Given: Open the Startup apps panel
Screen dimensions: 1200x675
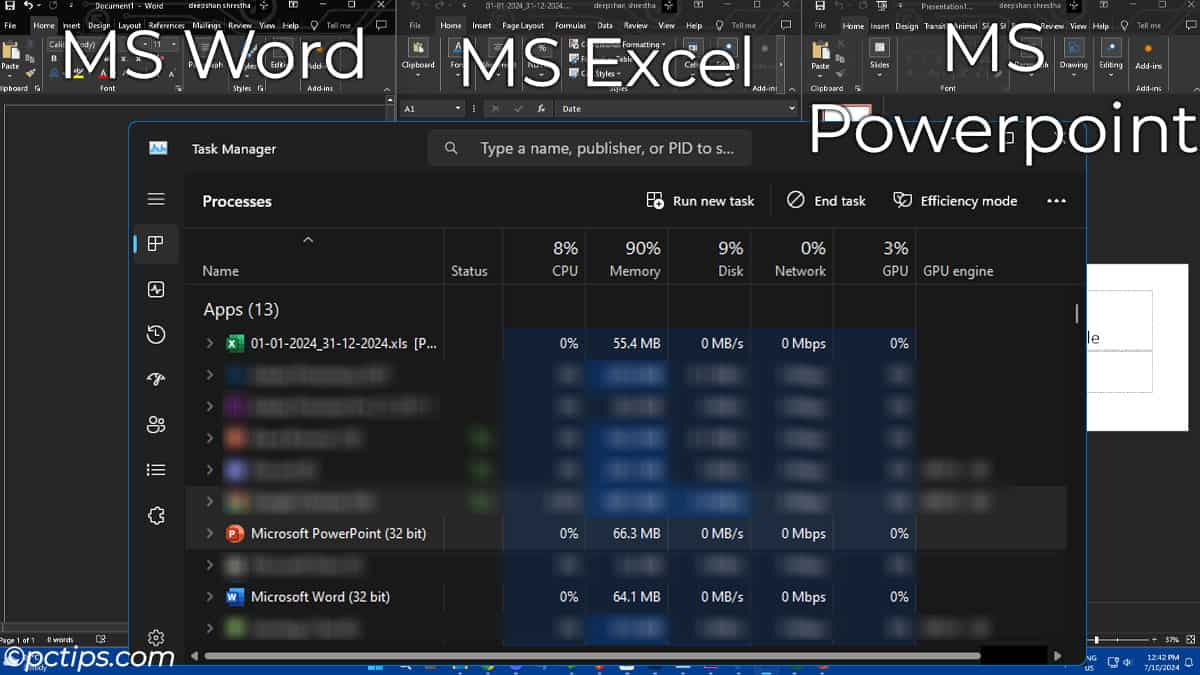Looking at the screenshot, I should (156, 379).
